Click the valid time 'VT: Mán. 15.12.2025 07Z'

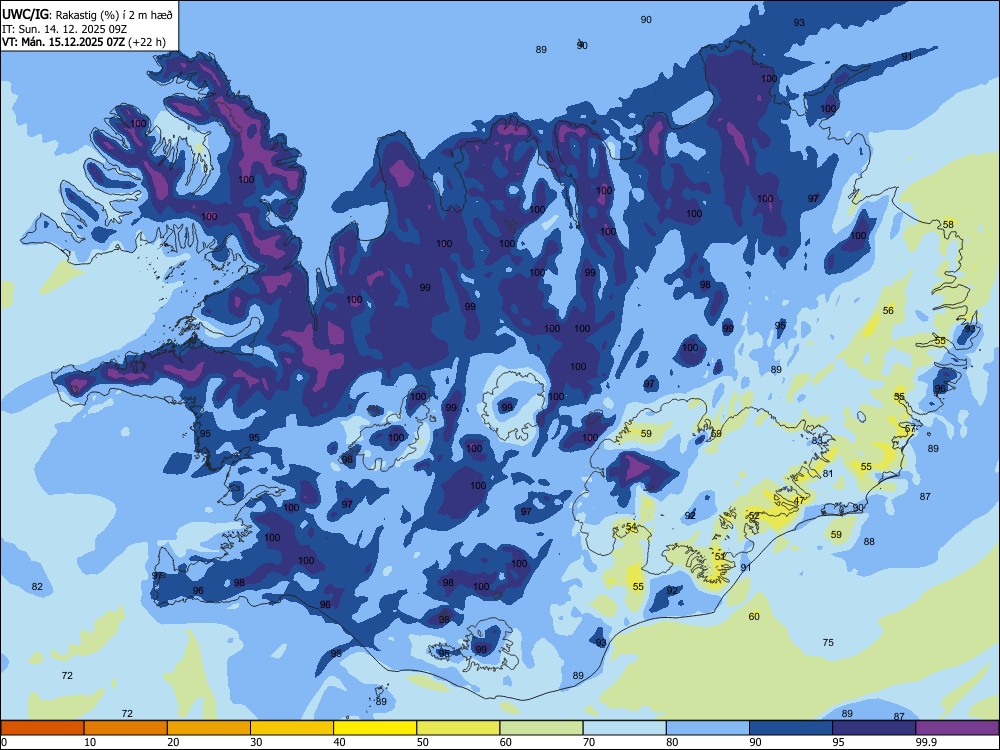pyautogui.click(x=63, y=42)
